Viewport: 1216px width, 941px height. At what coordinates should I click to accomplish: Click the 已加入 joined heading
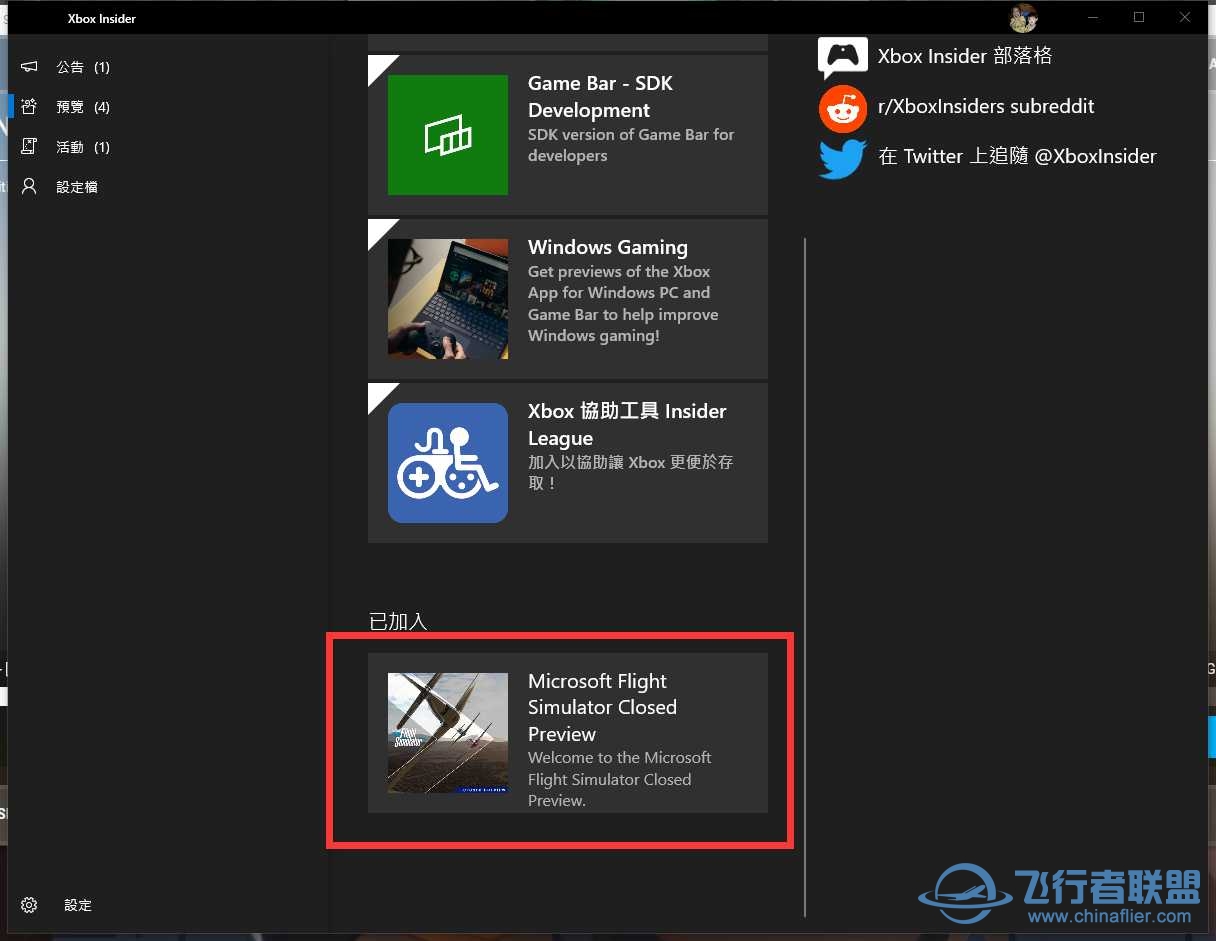pos(398,621)
